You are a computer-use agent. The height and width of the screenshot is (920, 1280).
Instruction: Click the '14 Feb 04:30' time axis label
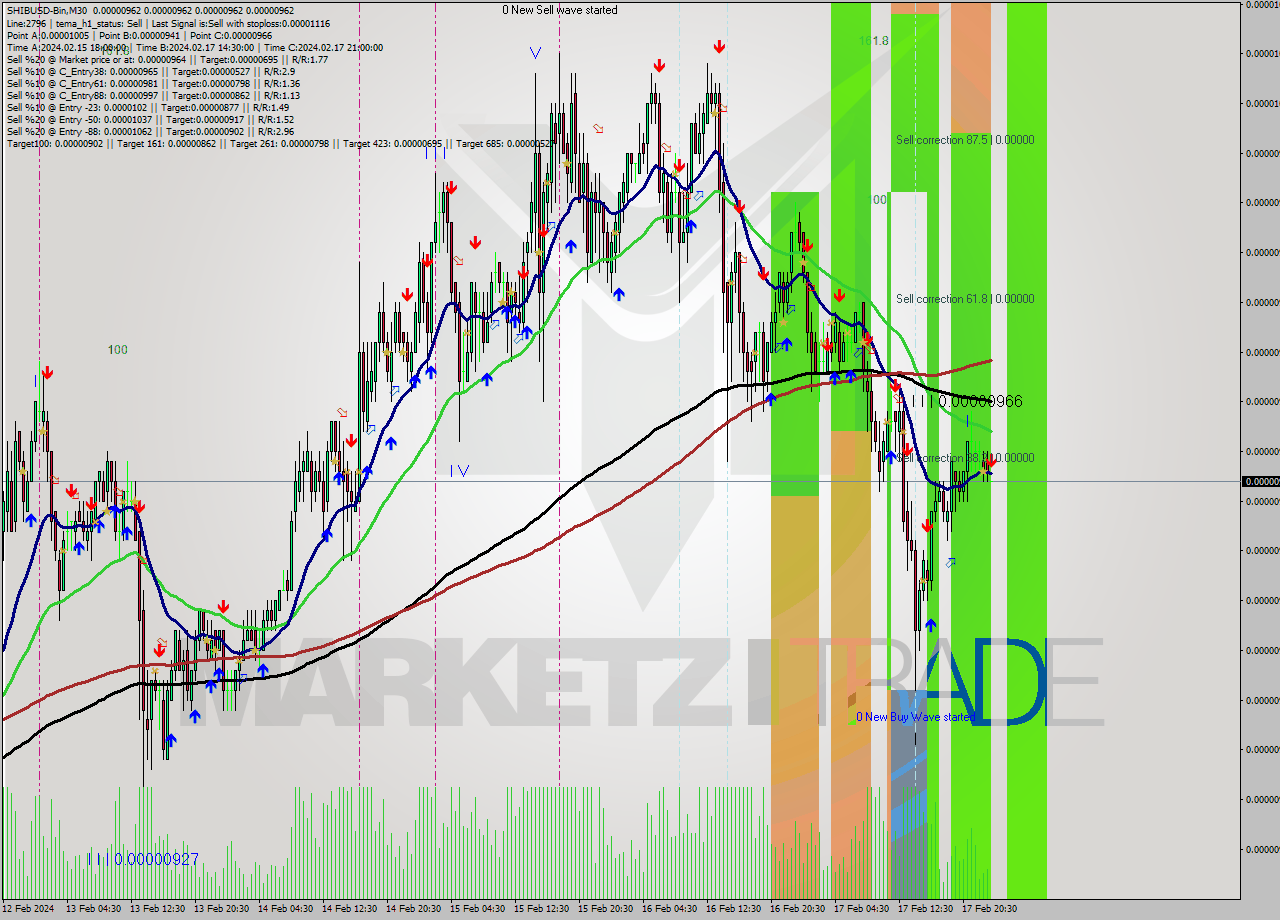click(x=286, y=909)
